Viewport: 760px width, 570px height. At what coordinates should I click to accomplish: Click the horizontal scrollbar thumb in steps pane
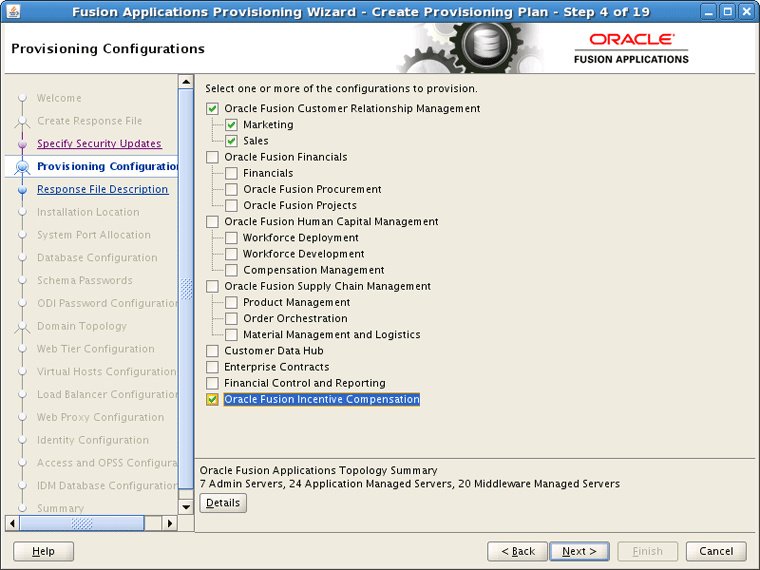(x=82, y=523)
